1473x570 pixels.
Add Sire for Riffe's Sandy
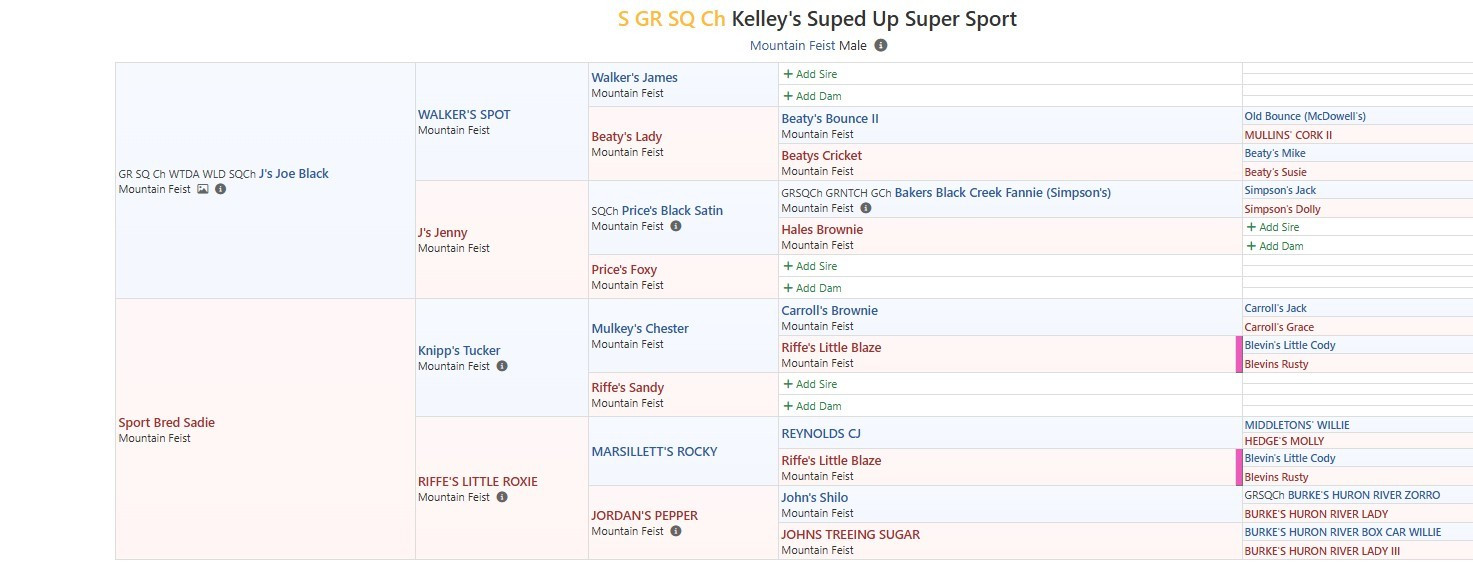[x=810, y=384]
